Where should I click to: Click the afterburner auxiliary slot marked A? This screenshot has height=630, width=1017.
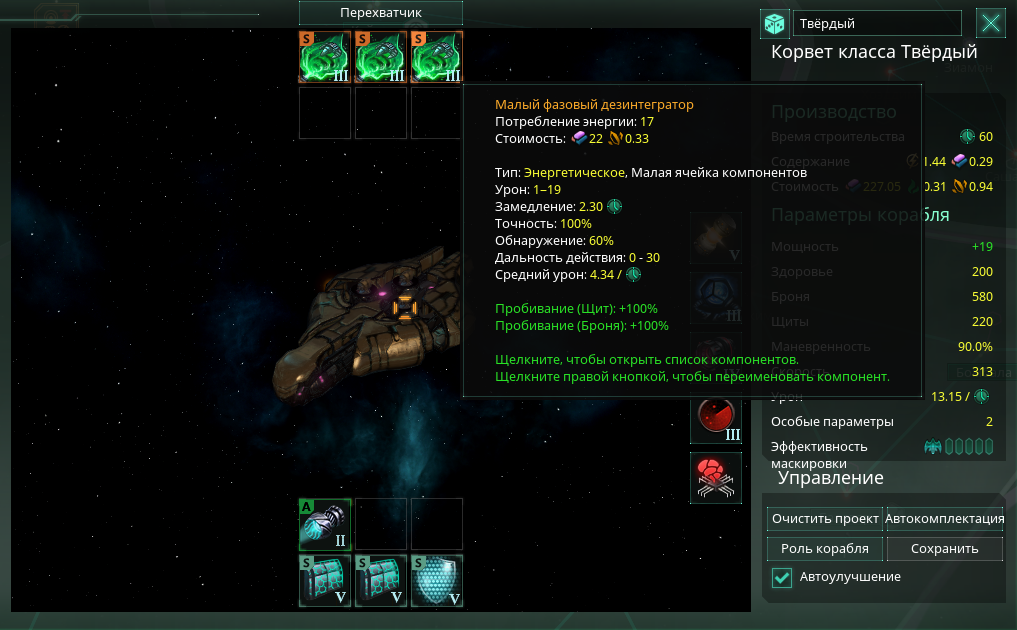pos(325,524)
